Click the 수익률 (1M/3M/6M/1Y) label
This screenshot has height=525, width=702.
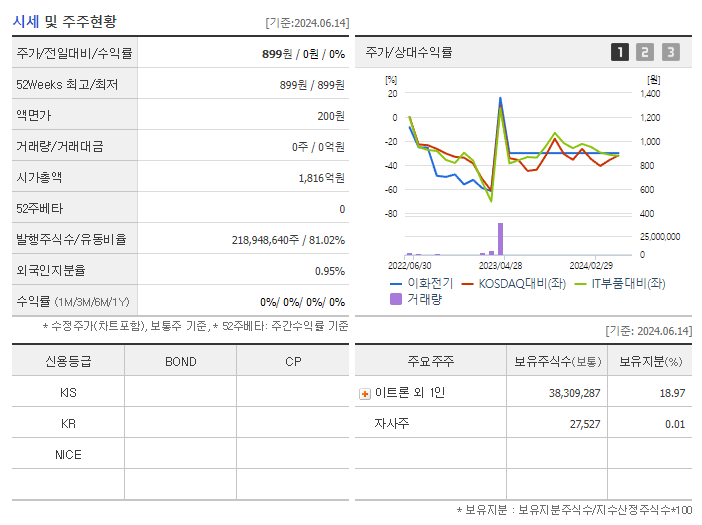click(x=73, y=302)
